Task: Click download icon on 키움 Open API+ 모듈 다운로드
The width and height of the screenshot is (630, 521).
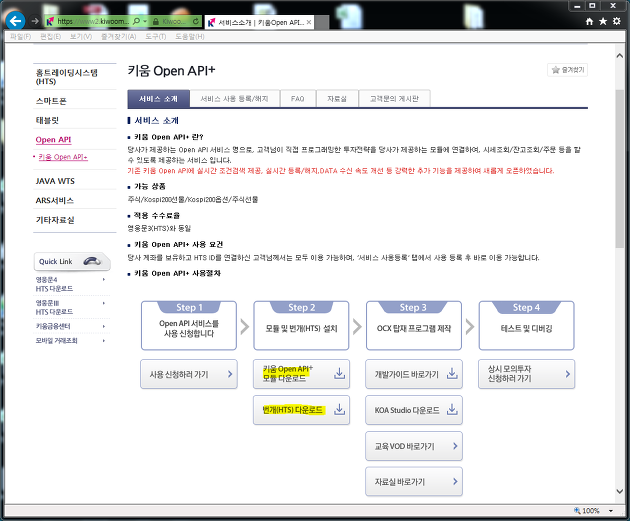Action: pos(340,374)
